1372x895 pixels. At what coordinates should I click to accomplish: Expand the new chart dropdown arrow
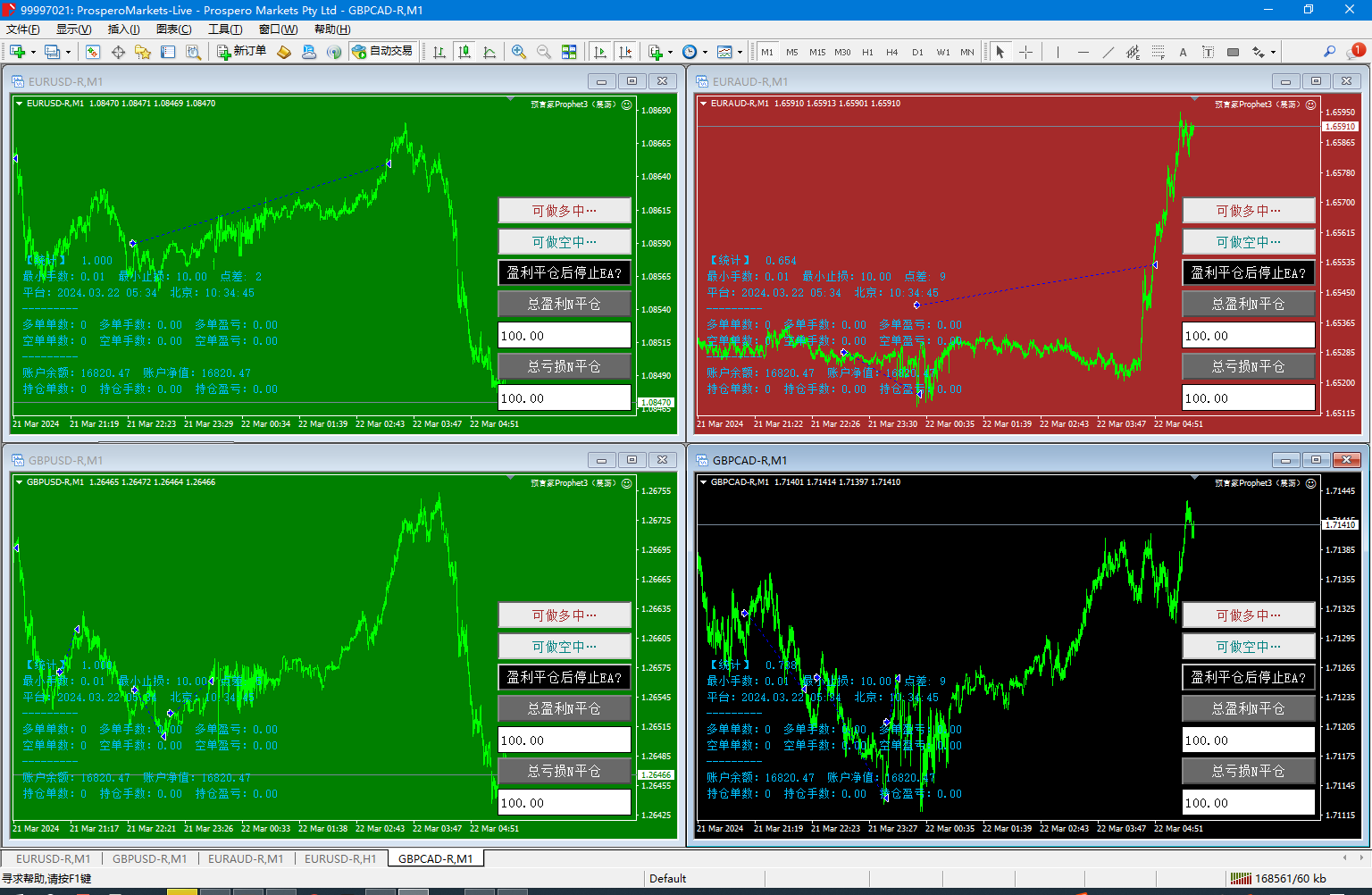pos(33,52)
